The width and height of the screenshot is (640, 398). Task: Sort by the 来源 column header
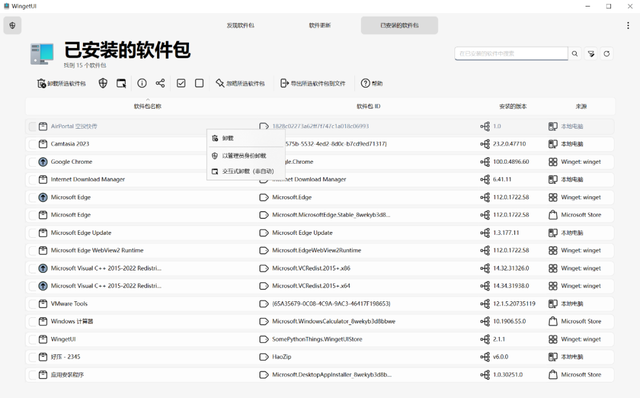(x=581, y=106)
